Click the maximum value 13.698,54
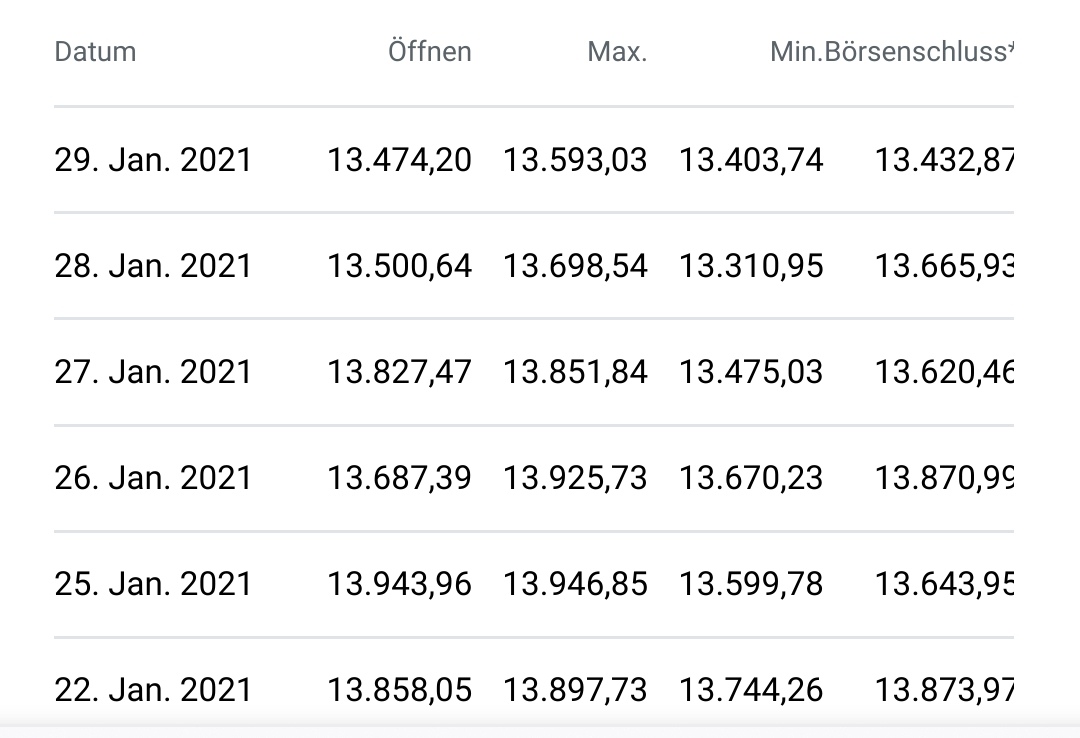 [575, 266]
